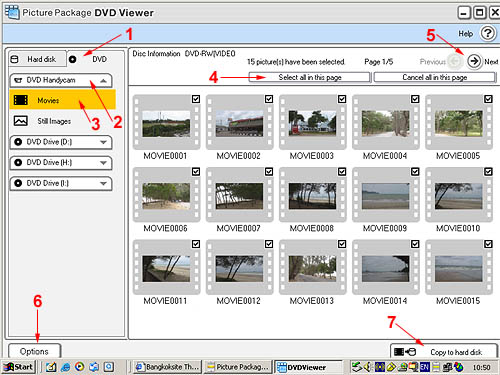Uncheck MOVIE0003 checkbox
This screenshot has width=500, height=375.
point(342,99)
